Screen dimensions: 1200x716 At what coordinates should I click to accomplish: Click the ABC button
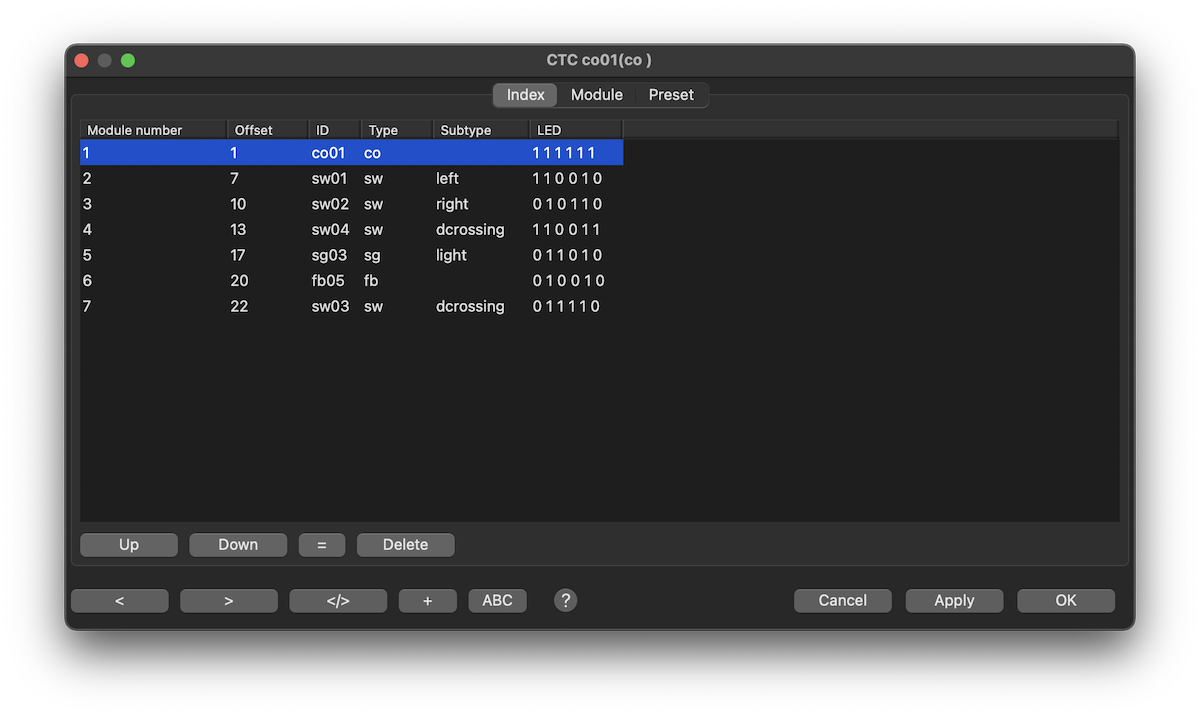coord(497,600)
